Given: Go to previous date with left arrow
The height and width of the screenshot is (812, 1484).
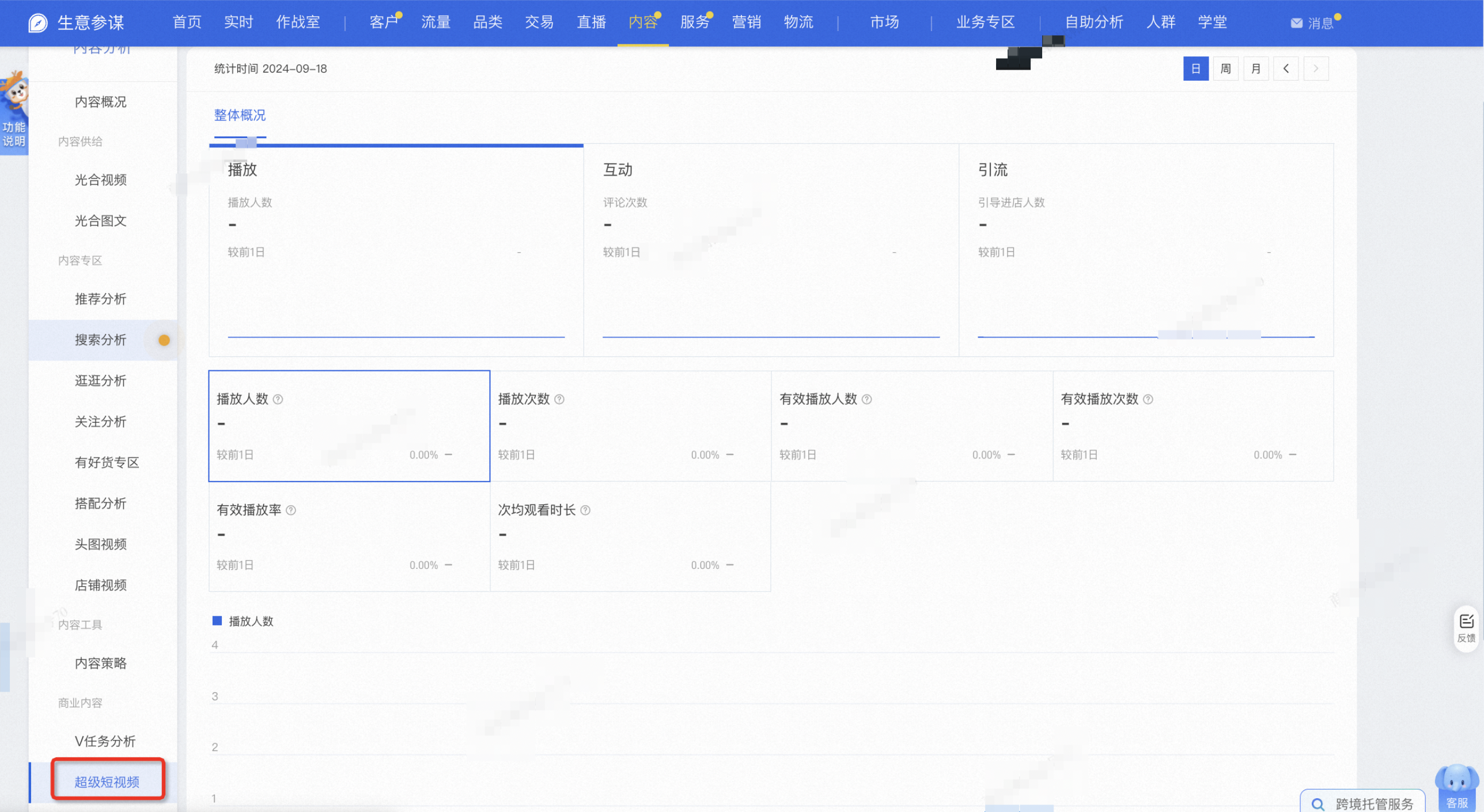Looking at the screenshot, I should click(x=1286, y=69).
